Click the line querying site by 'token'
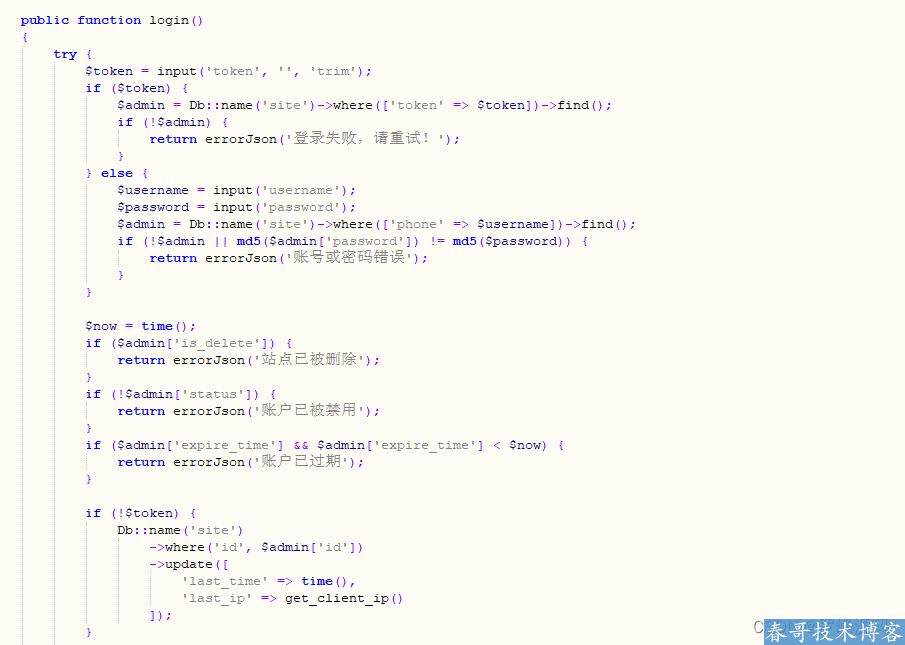This screenshot has height=645, width=905. pyautogui.click(x=364, y=105)
